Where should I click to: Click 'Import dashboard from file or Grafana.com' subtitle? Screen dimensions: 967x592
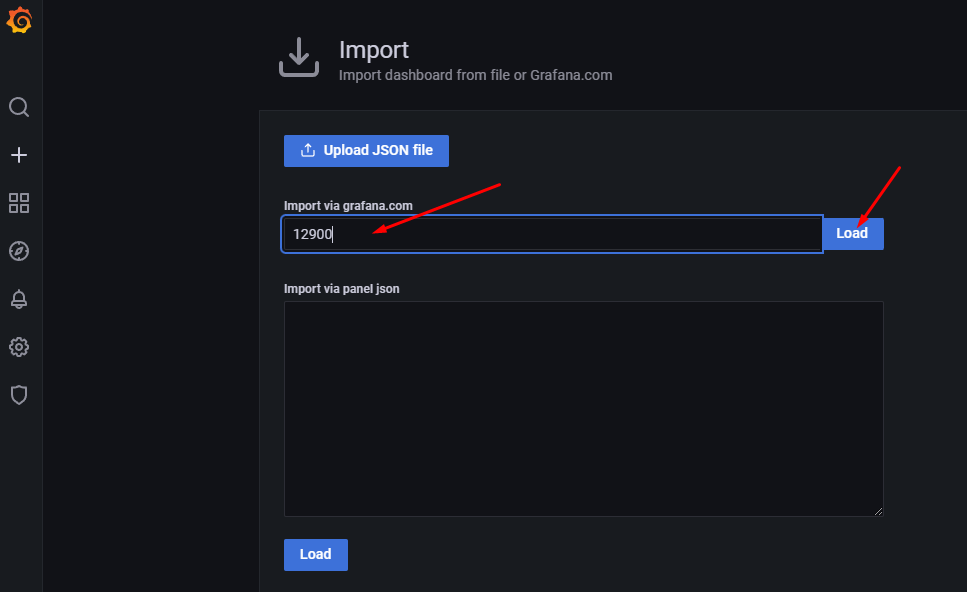[475, 75]
